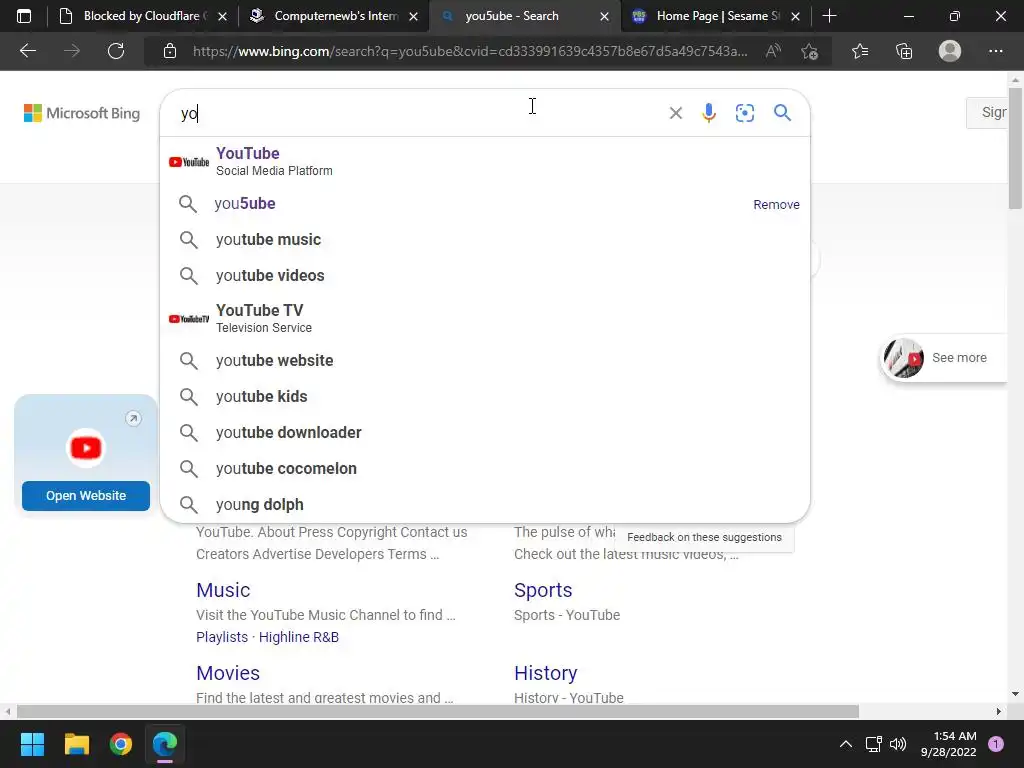Screen dimensions: 1024x768
Task: Close the Blocked by Cloudflare tab
Action: coord(222,16)
